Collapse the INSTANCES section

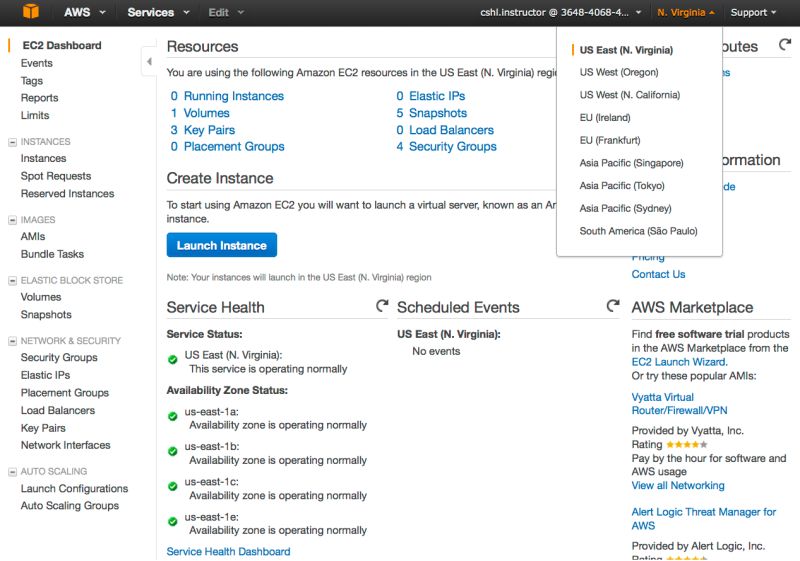12,142
